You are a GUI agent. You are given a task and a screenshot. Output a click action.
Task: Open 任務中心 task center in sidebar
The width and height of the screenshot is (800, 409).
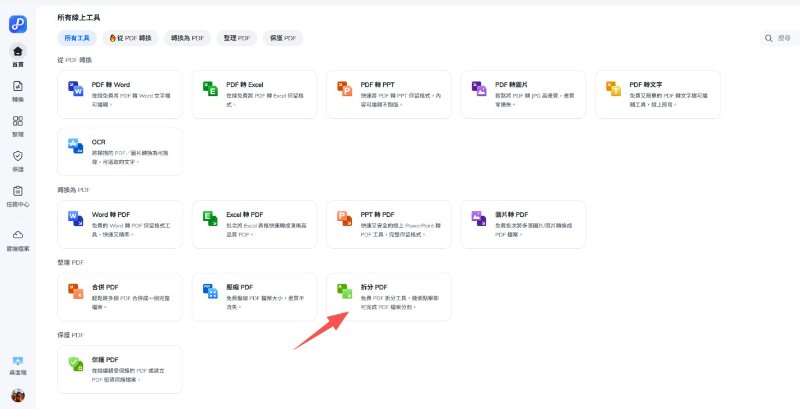(x=18, y=196)
